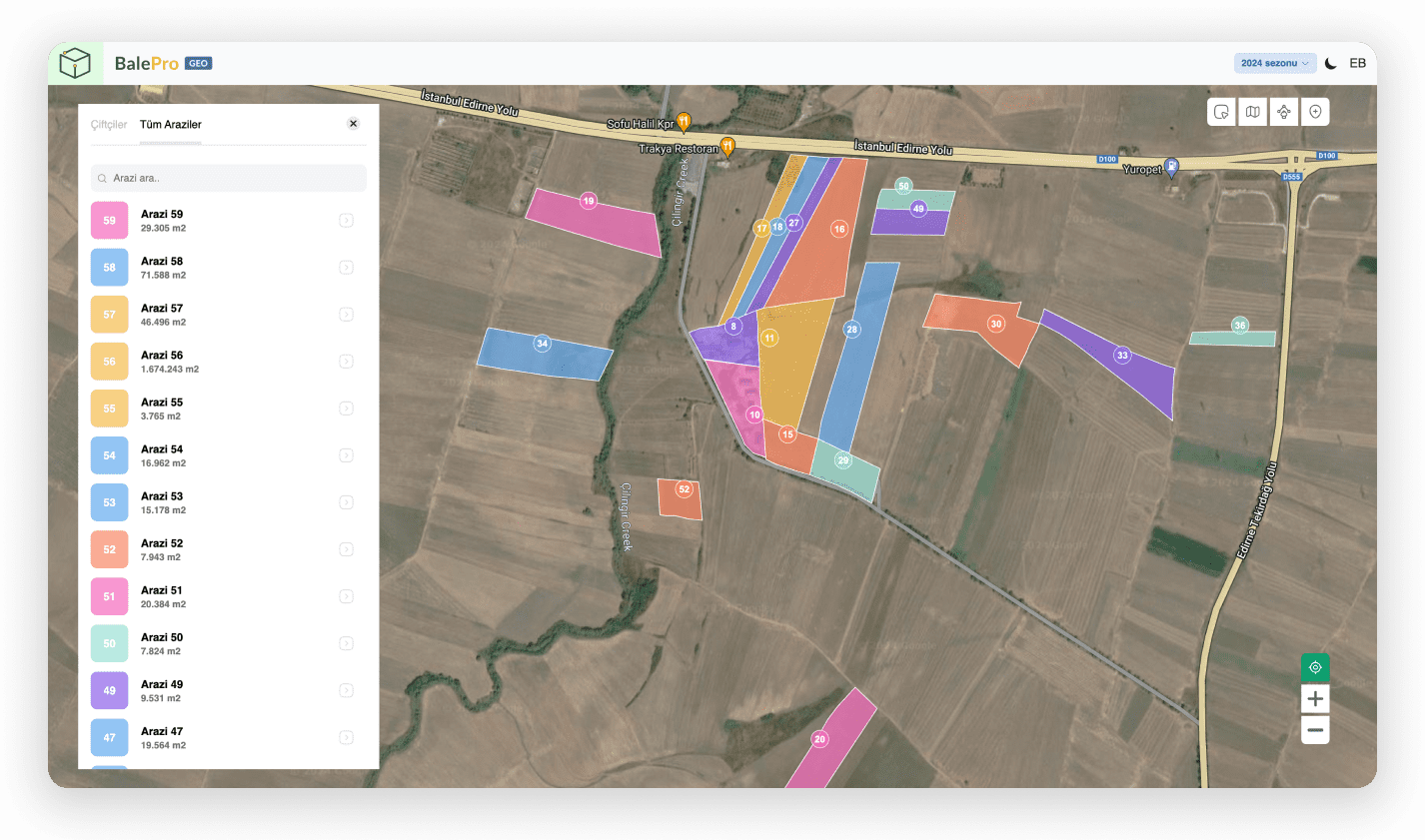The width and height of the screenshot is (1425, 840).
Task: Expand Arazi 56 details chevron
Action: pos(346,362)
